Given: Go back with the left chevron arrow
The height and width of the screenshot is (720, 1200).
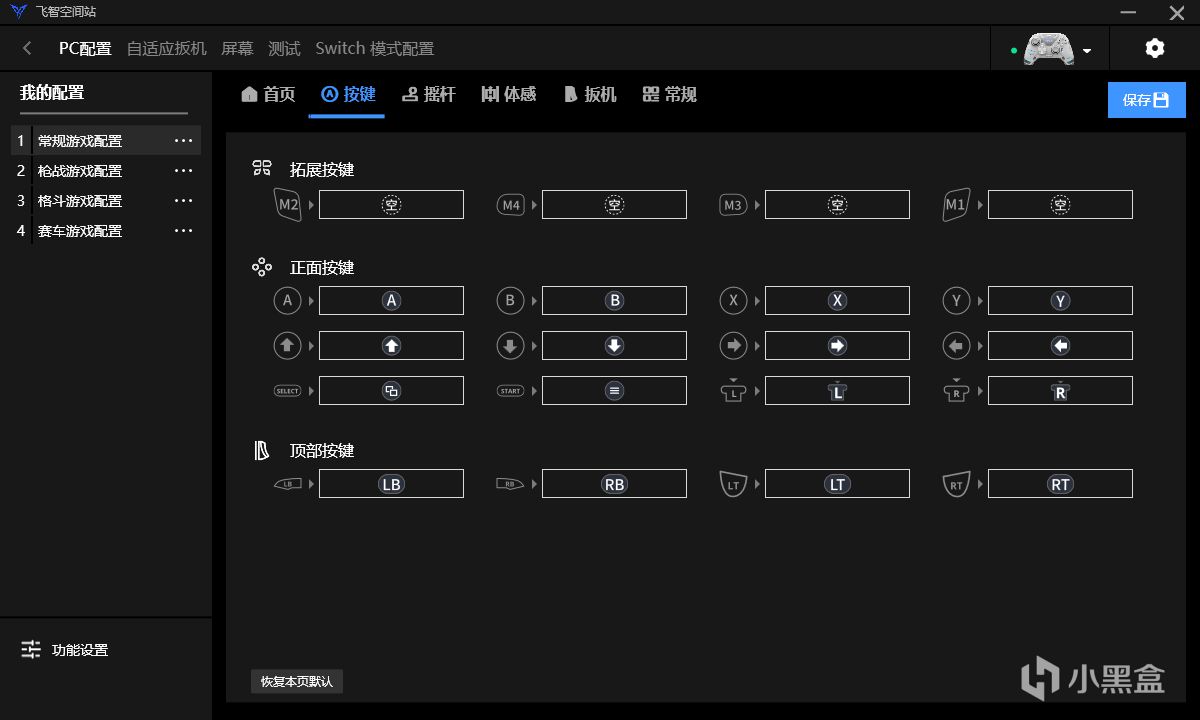Looking at the screenshot, I should [x=27, y=48].
